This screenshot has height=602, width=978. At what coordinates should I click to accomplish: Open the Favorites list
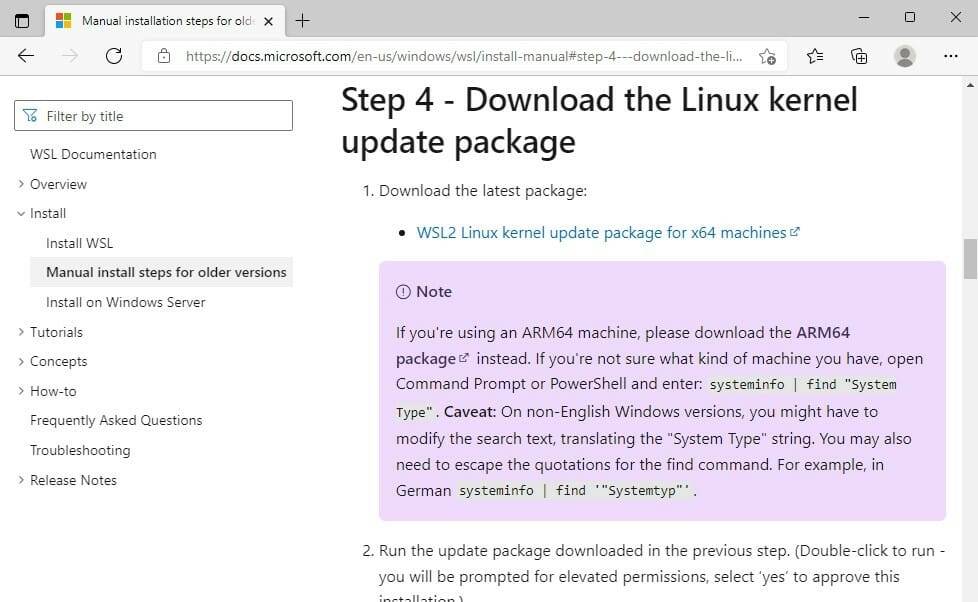tap(814, 56)
